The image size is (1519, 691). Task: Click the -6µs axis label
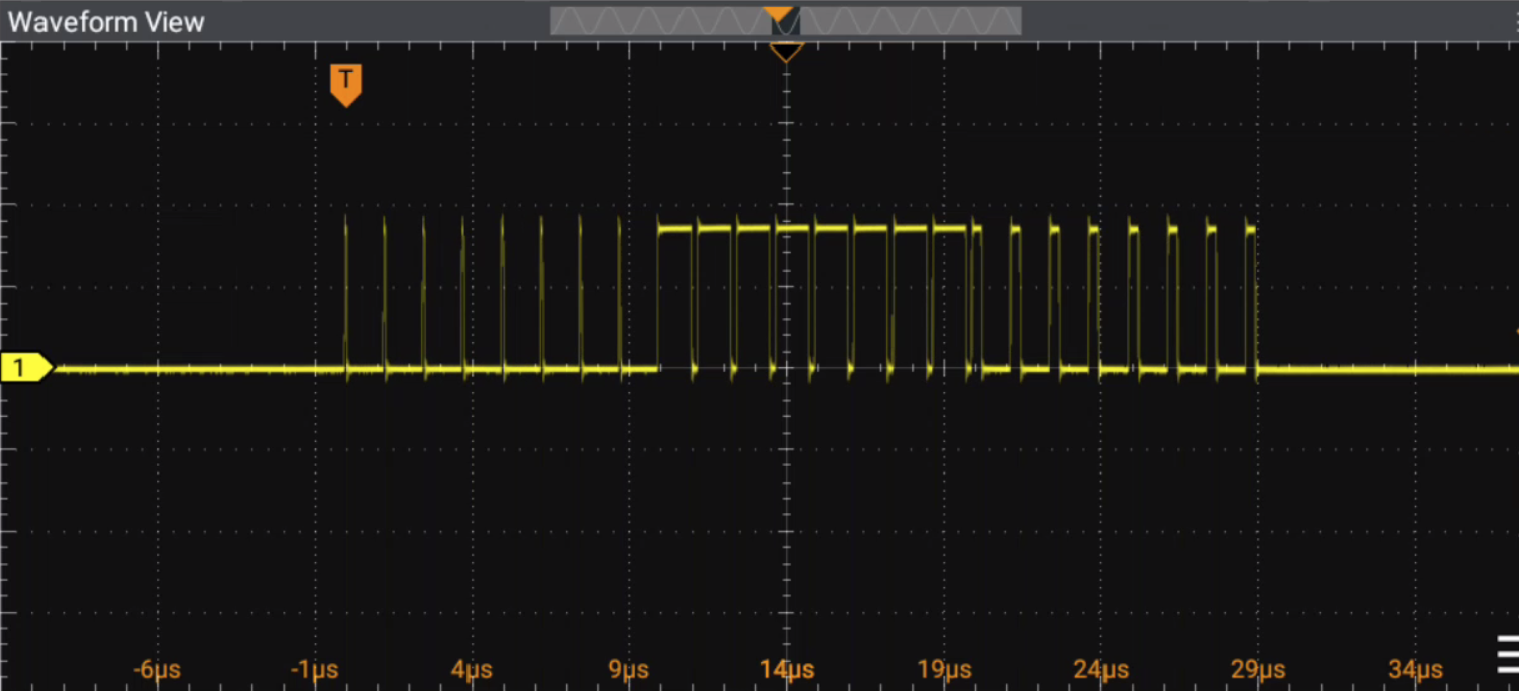point(156,669)
